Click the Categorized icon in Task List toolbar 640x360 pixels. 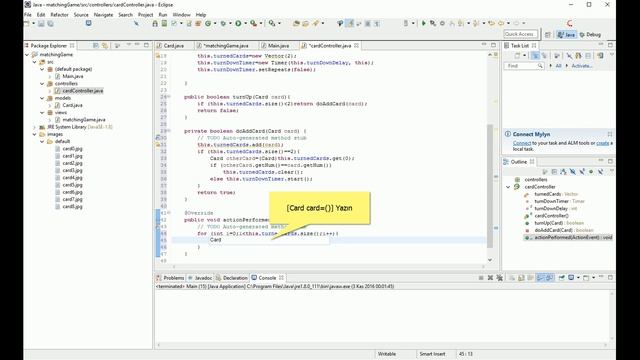coord(535,56)
